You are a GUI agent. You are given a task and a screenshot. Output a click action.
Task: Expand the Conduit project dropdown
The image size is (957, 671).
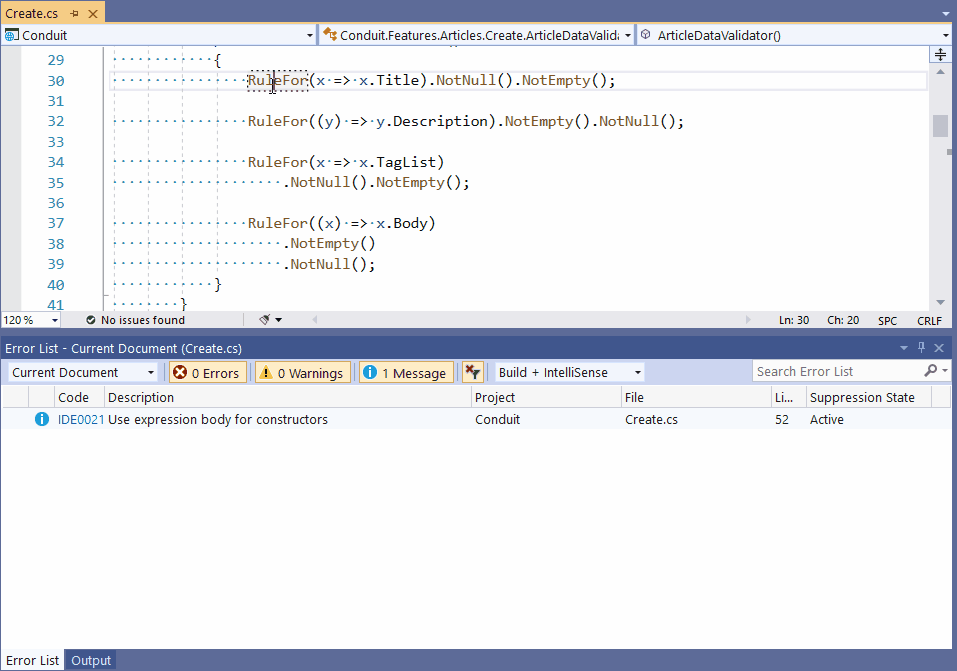[x=310, y=35]
